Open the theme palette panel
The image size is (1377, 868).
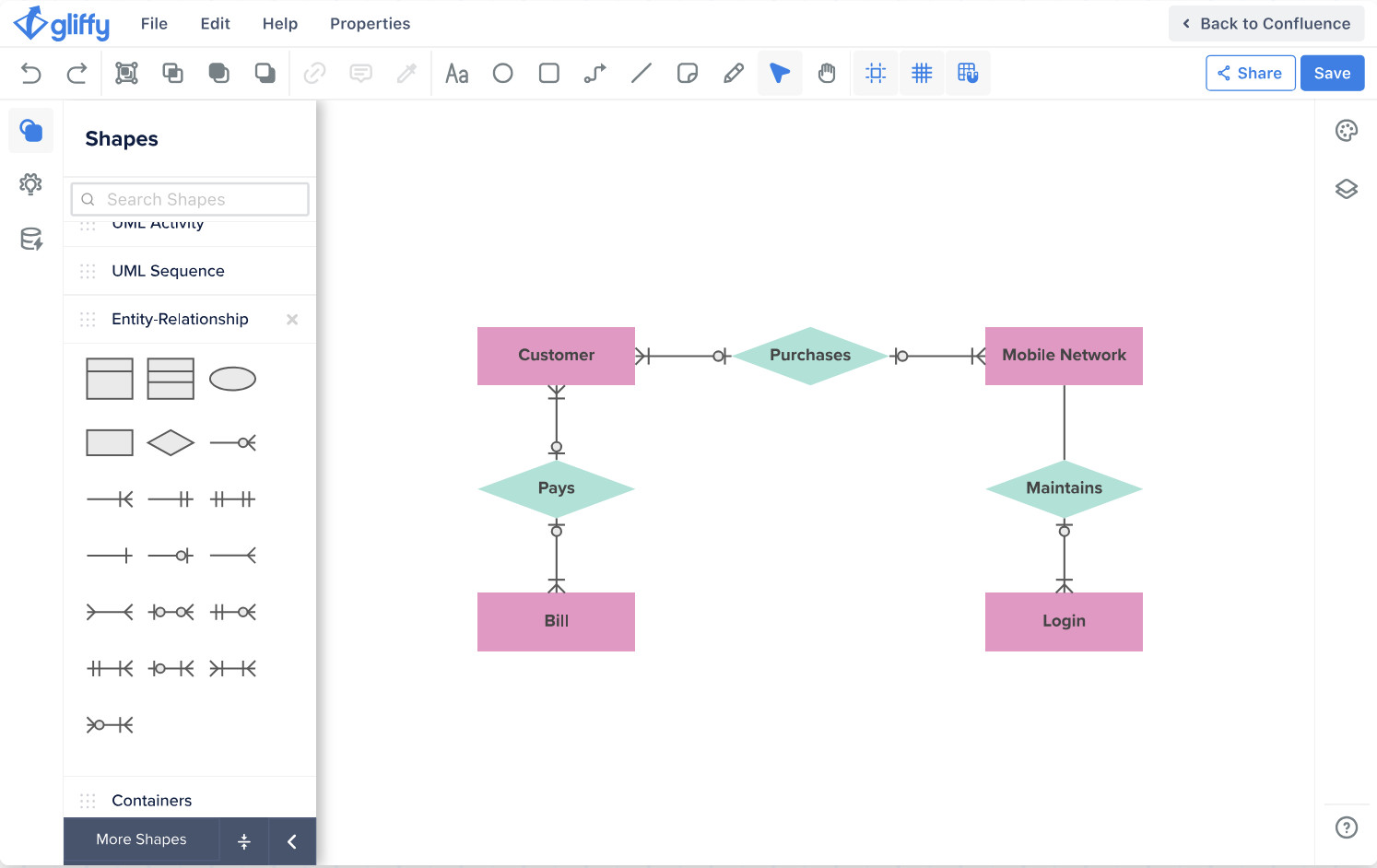point(1346,131)
